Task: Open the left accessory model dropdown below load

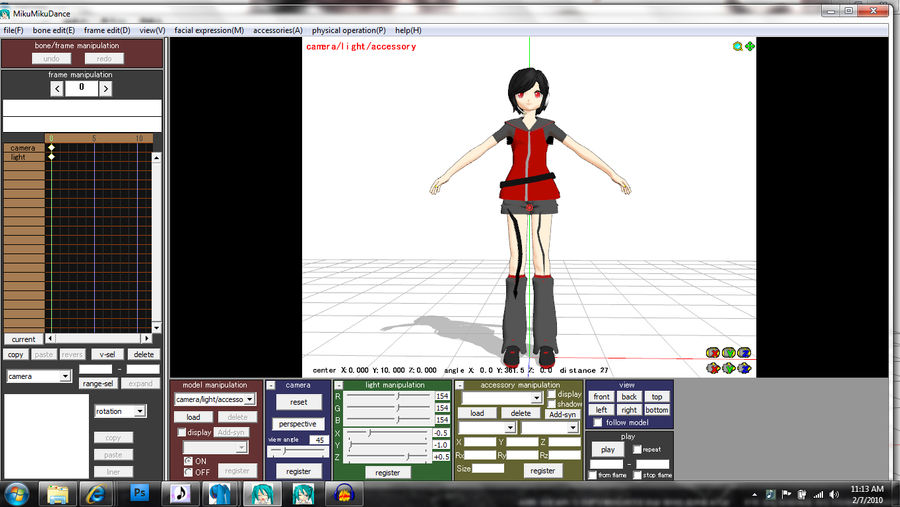Action: 487,428
